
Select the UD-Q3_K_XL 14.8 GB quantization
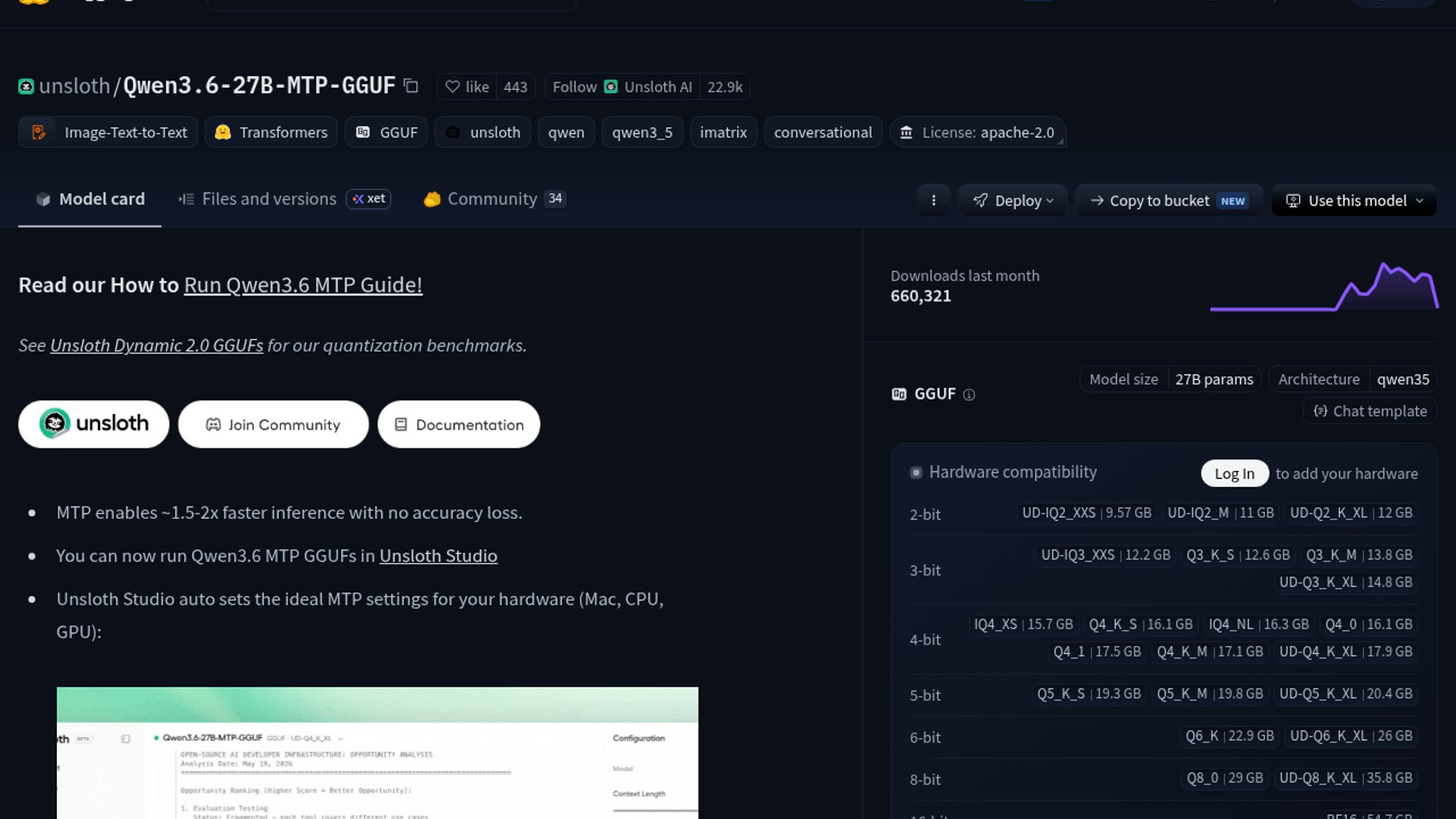click(x=1345, y=582)
